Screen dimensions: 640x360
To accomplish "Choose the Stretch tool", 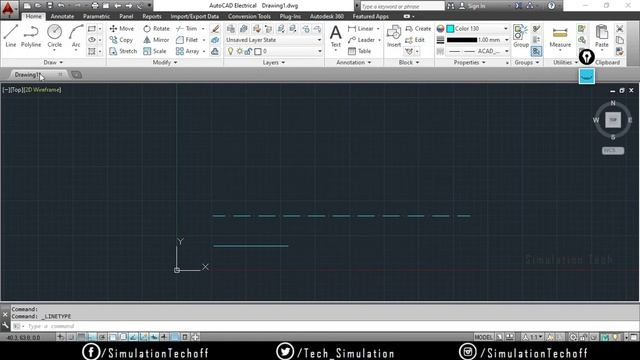I will point(123,51).
